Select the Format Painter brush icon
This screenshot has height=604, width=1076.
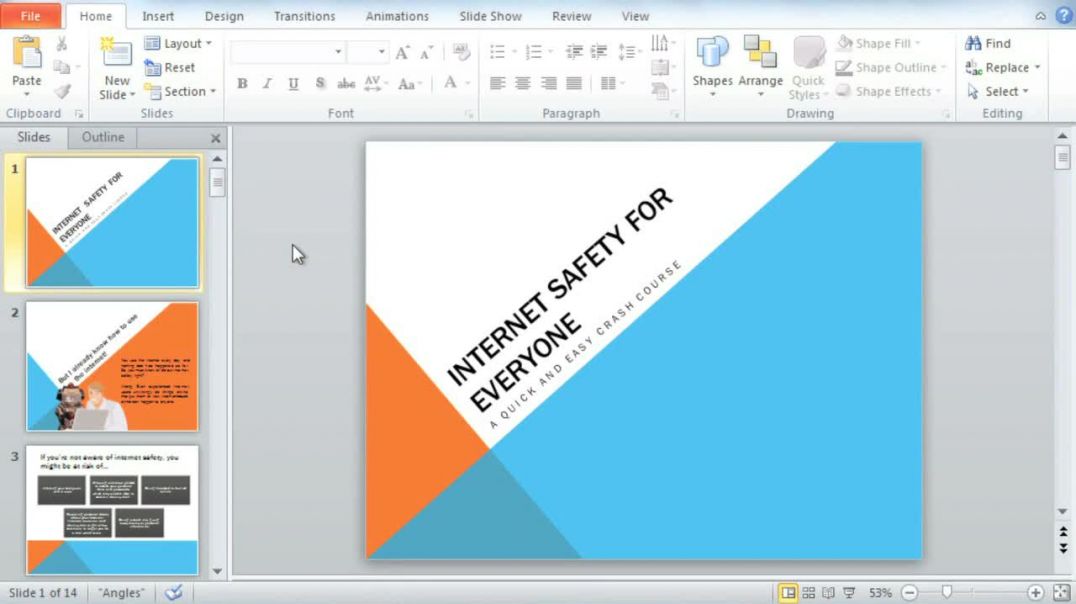pos(62,91)
